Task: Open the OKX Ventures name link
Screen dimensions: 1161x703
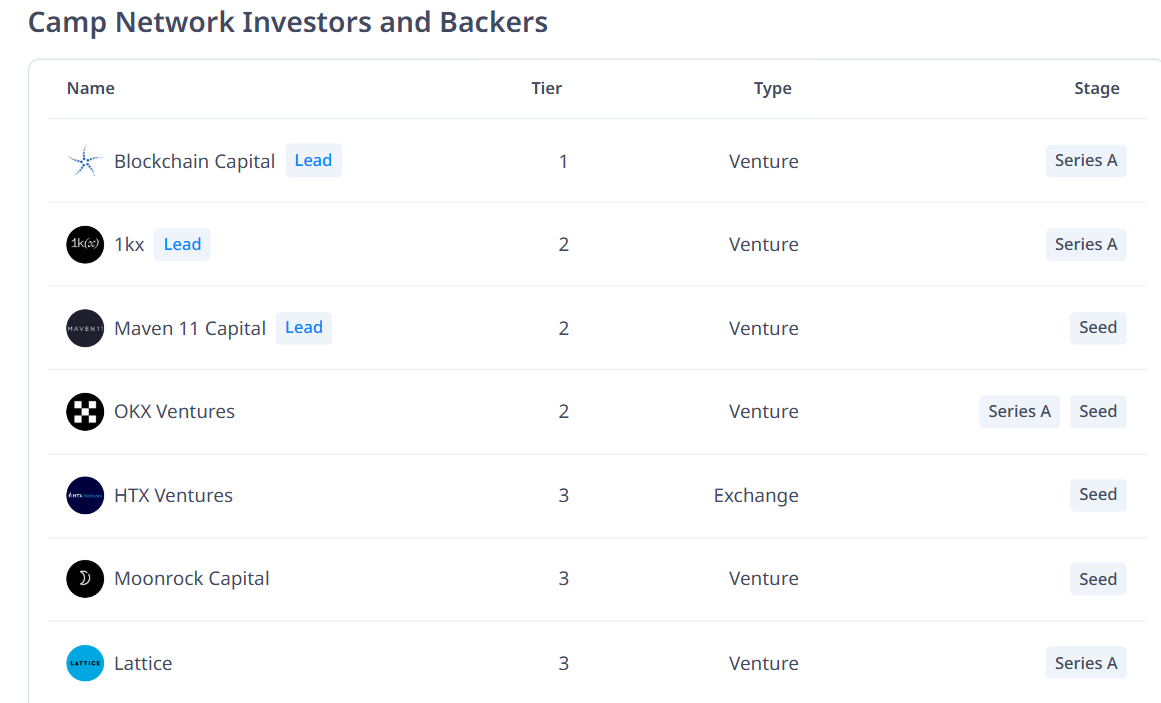Action: [174, 411]
